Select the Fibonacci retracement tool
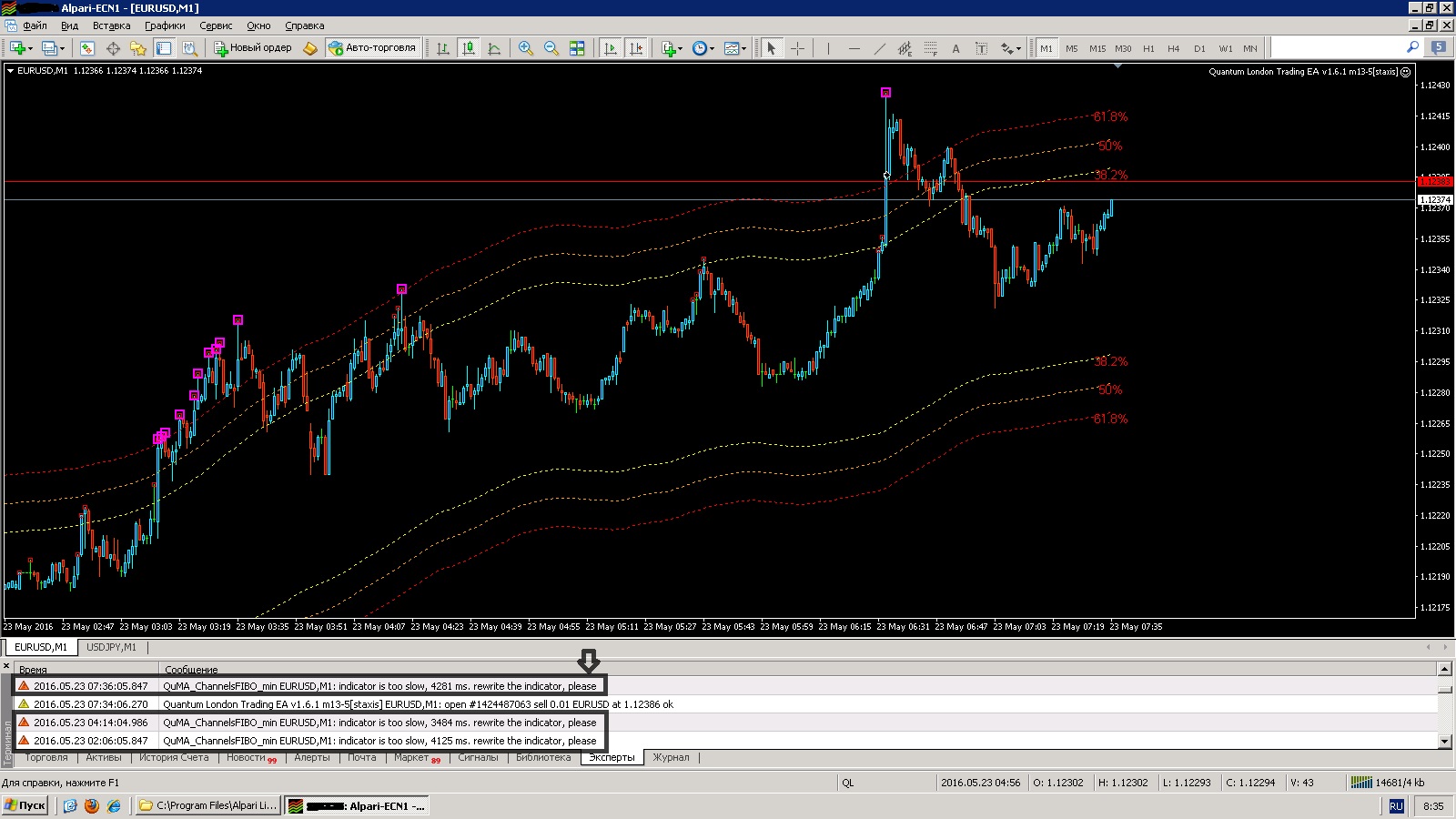 (x=930, y=48)
